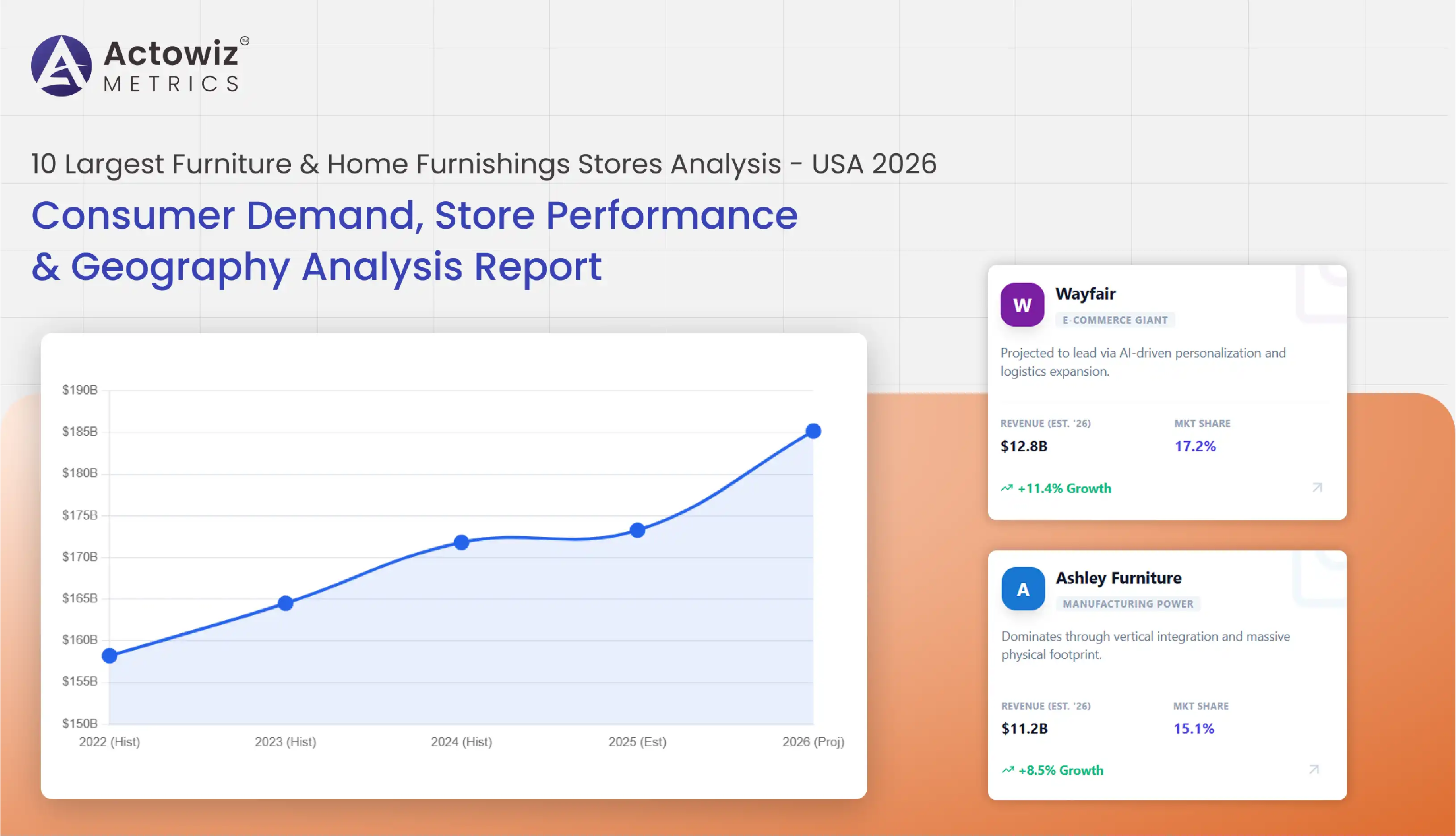Click the Ashley Furniture card title
This screenshot has height=837, width=1456.
1119,578
